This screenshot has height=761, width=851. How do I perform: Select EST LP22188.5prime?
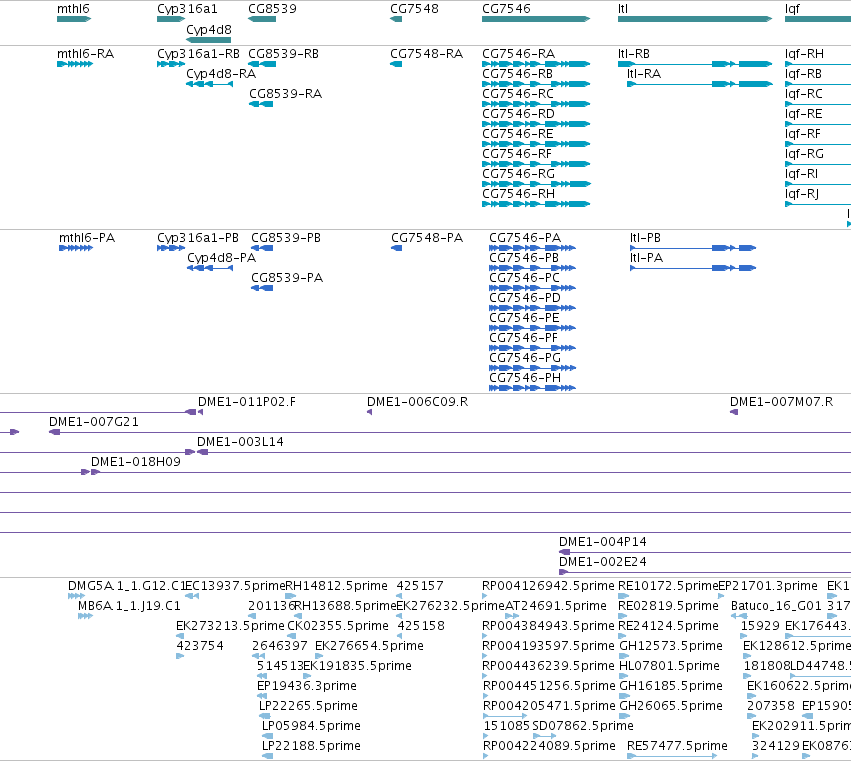pos(267,756)
